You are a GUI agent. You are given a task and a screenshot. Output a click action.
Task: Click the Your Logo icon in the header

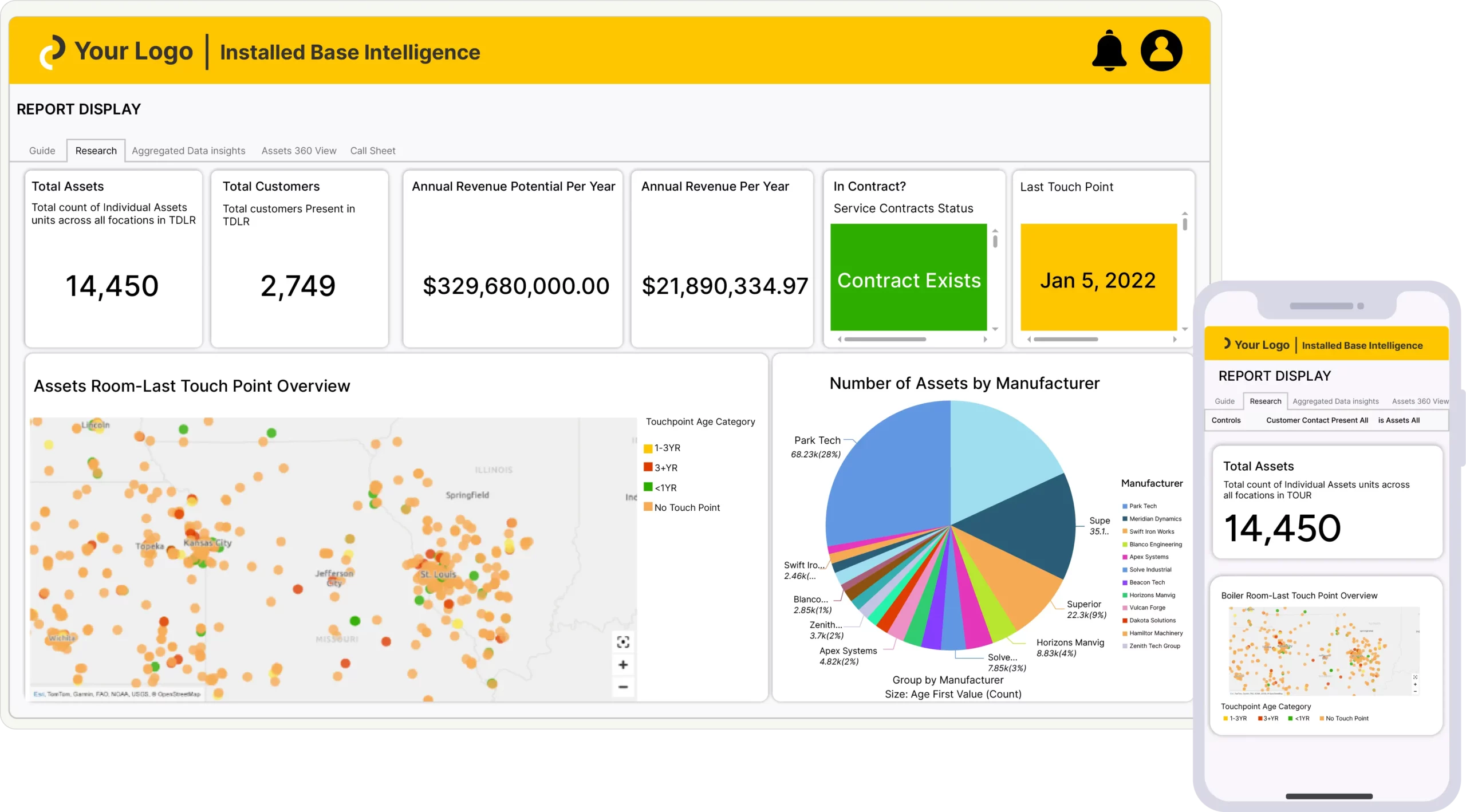pos(53,52)
